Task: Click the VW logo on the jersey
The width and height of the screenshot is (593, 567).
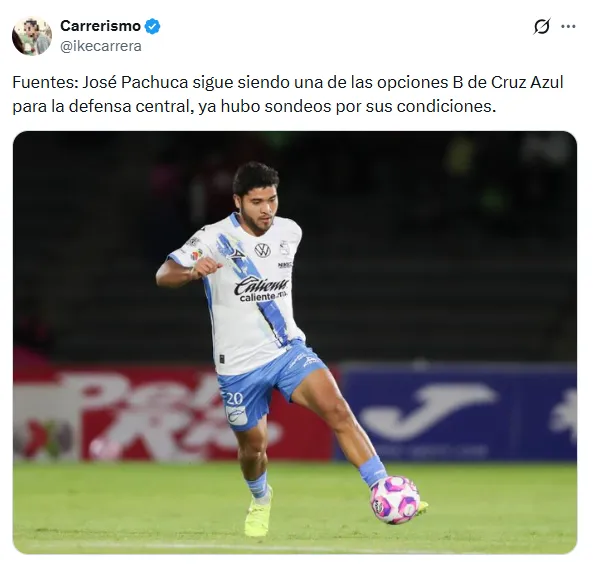Action: point(262,250)
